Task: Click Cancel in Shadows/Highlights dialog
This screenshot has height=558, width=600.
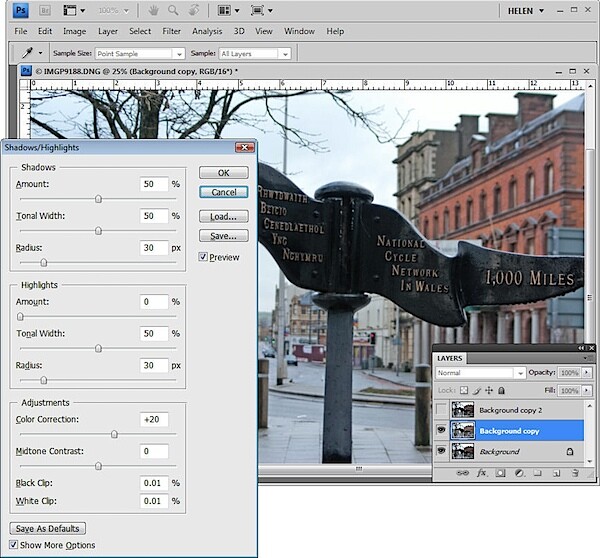Action: (224, 192)
